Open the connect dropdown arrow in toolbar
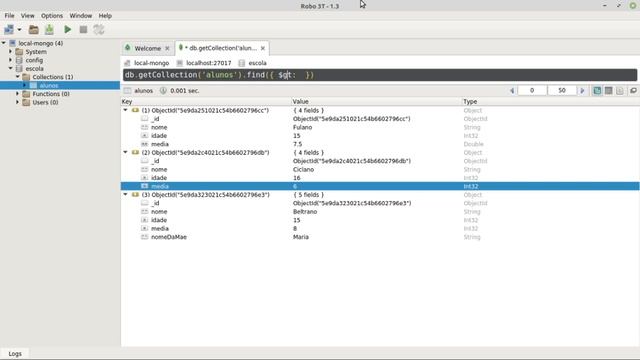The width and height of the screenshot is (640, 360). pos(19,30)
